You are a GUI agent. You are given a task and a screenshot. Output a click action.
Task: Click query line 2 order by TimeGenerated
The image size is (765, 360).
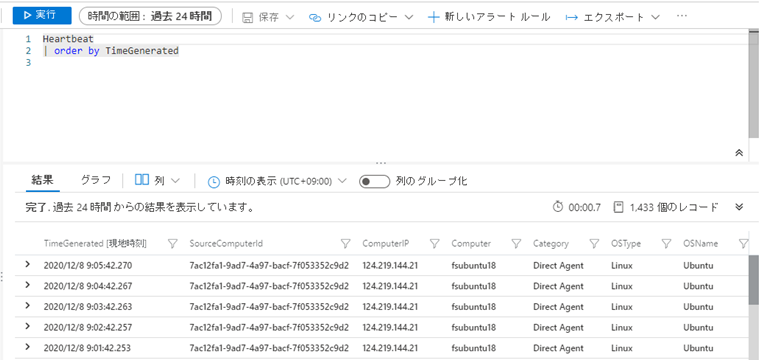[x=111, y=51]
